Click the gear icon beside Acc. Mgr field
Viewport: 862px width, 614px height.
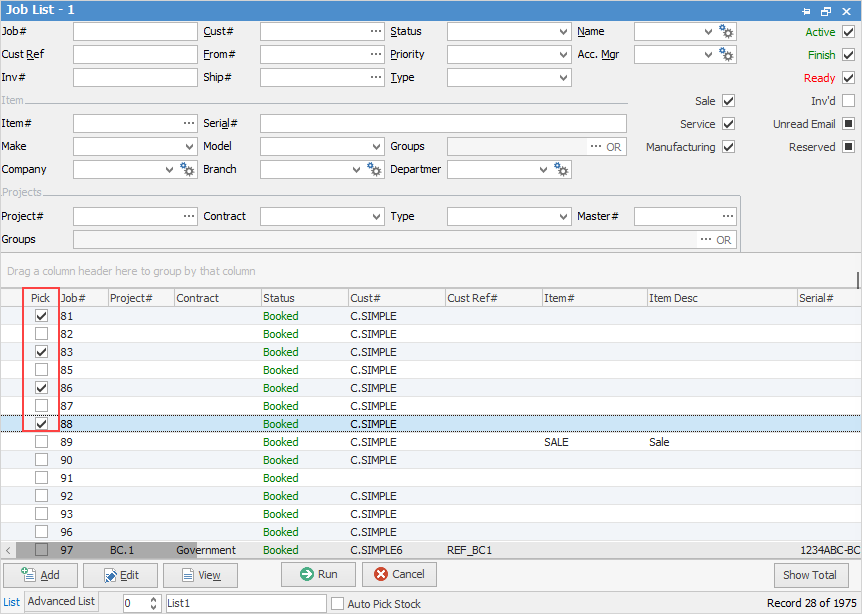coord(727,55)
